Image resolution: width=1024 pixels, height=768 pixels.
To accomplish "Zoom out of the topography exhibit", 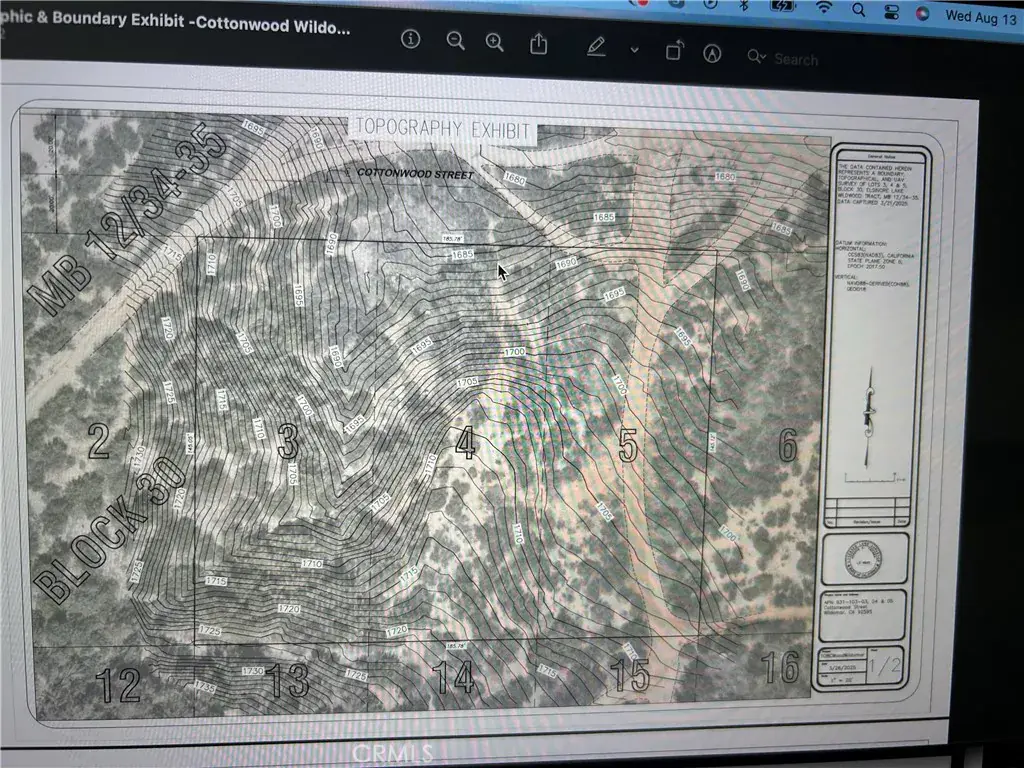I will pyautogui.click(x=455, y=40).
